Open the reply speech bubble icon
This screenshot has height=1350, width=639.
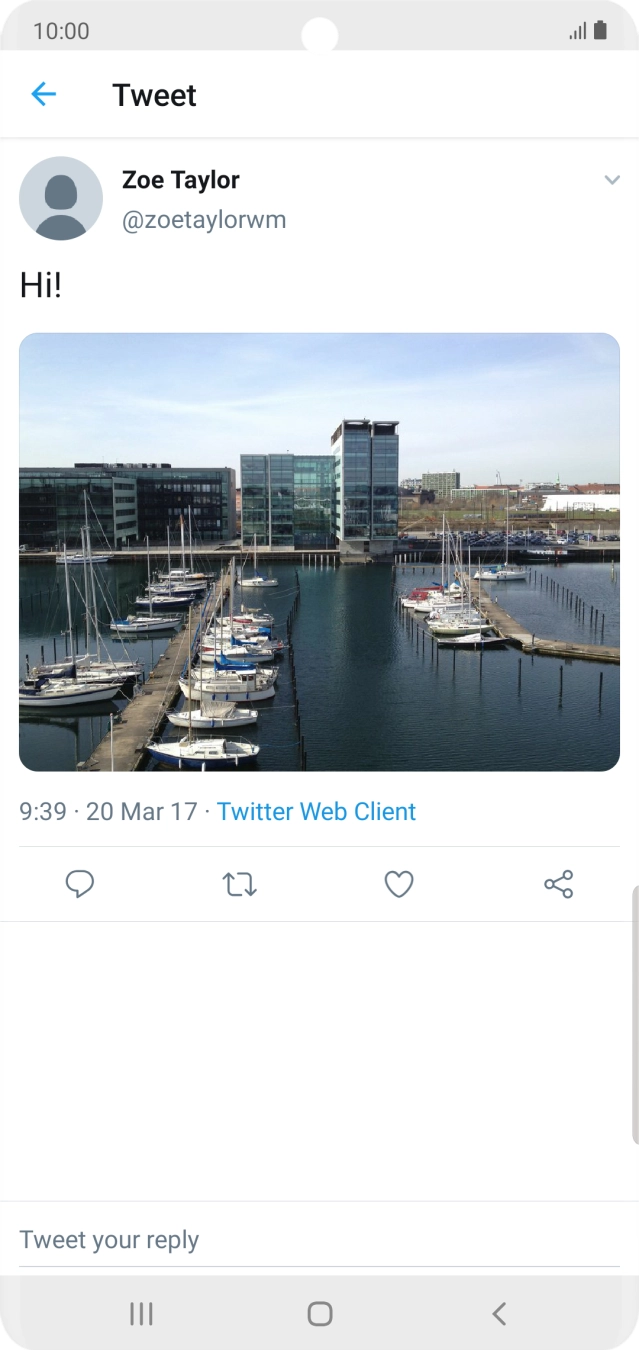80,884
